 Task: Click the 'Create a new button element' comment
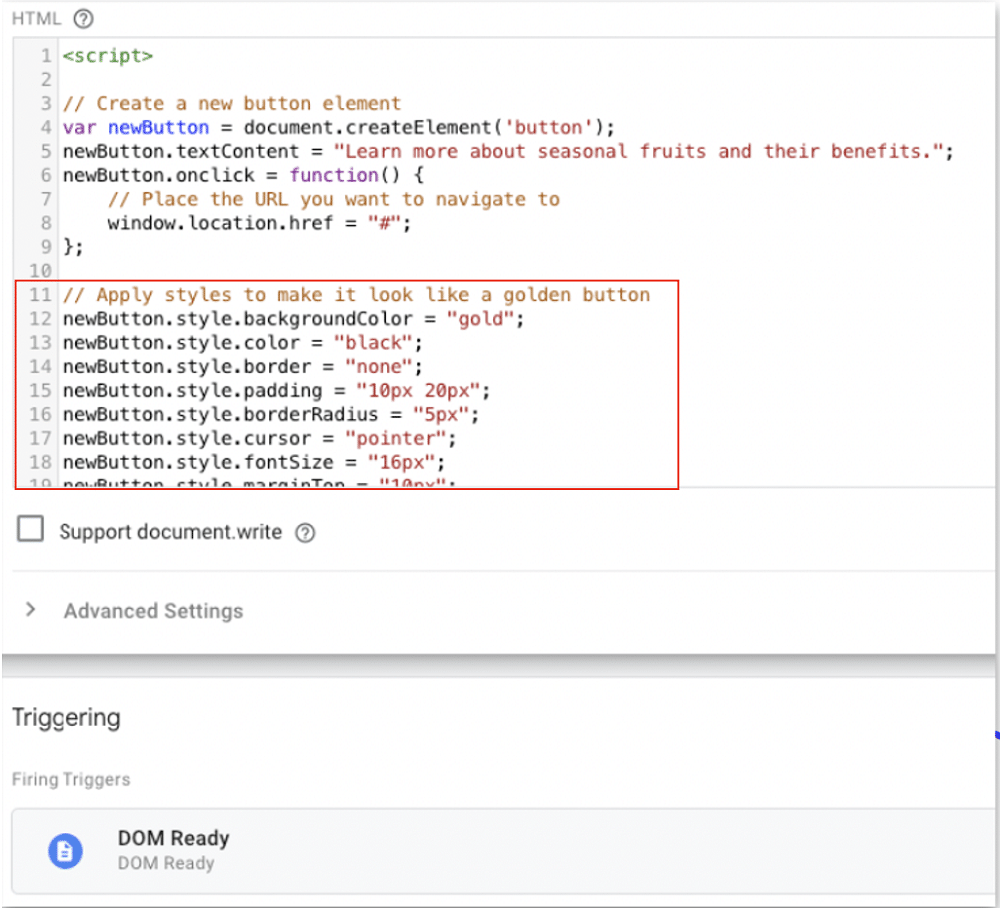(232, 103)
